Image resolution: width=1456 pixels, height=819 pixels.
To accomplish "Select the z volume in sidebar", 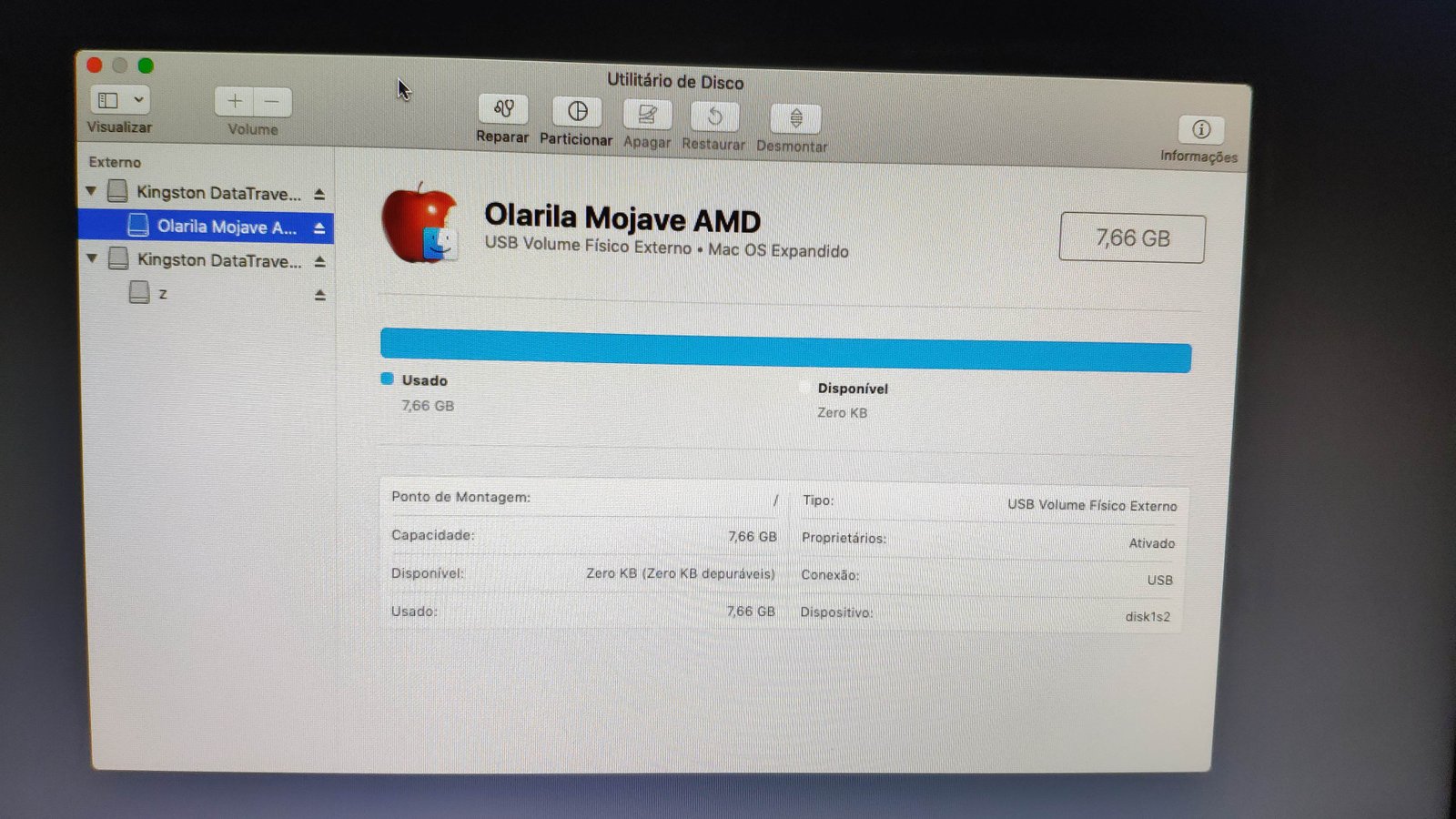I will (x=162, y=293).
